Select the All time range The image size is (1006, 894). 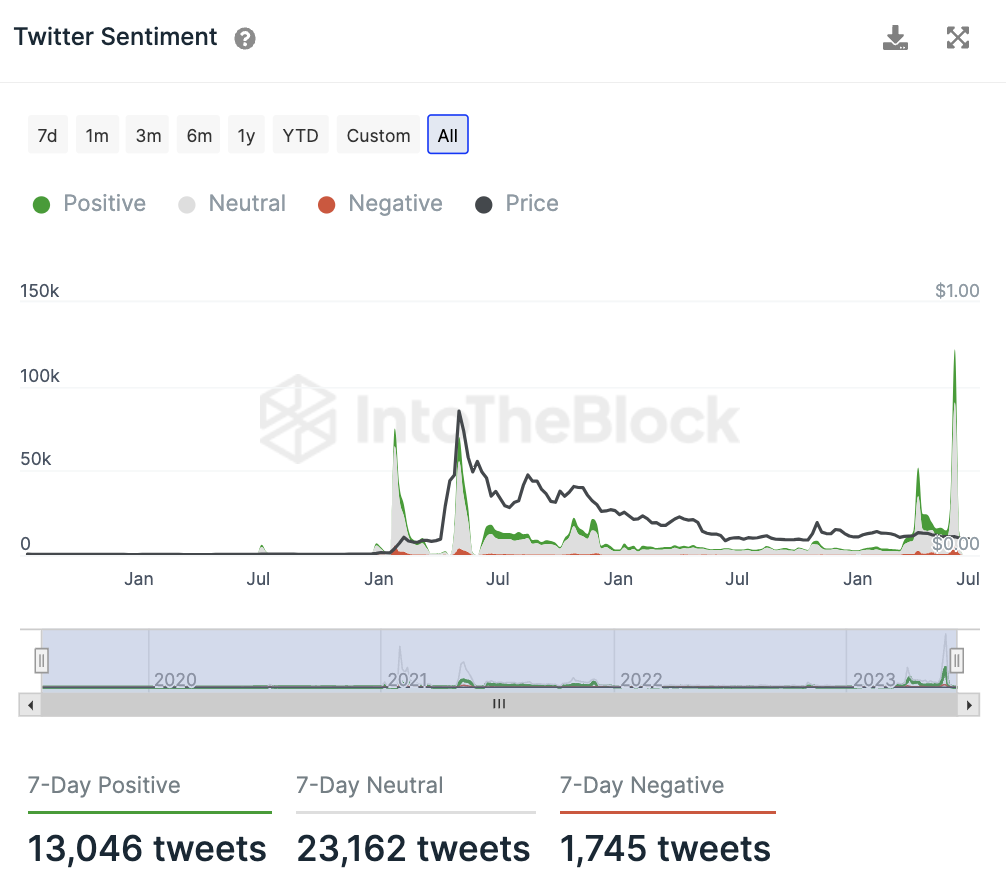coord(447,135)
